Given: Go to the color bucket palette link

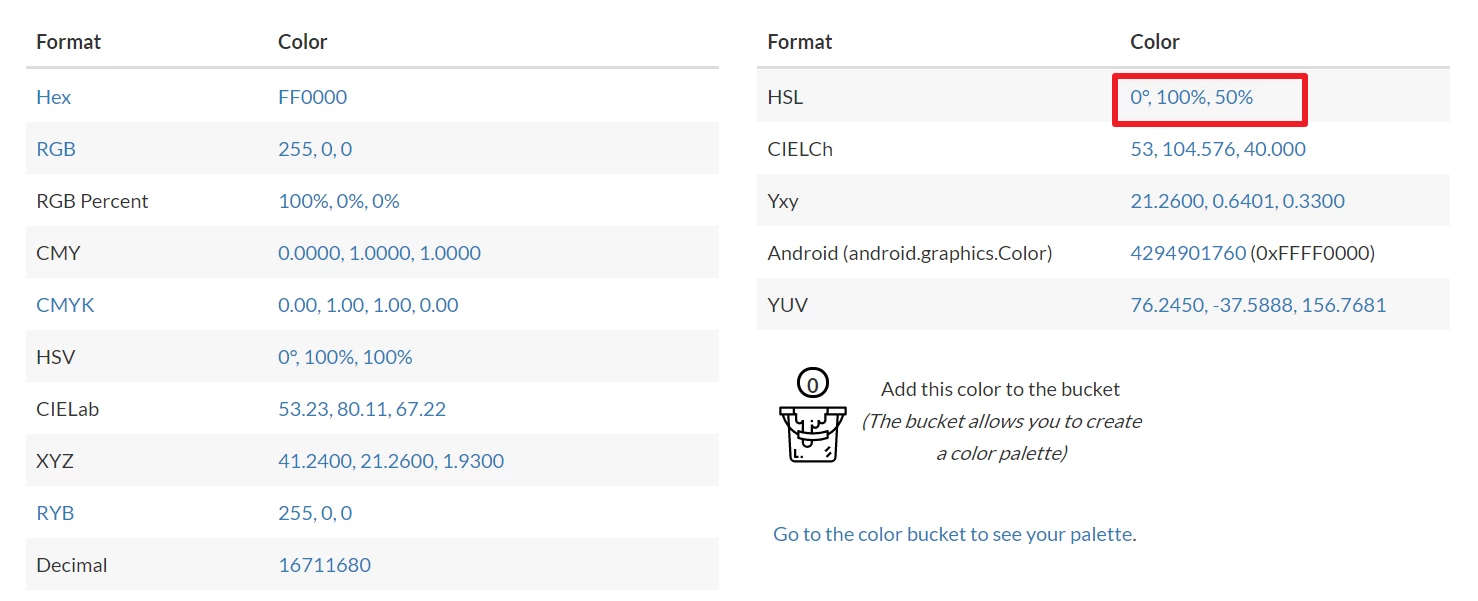Looking at the screenshot, I should [x=952, y=534].
